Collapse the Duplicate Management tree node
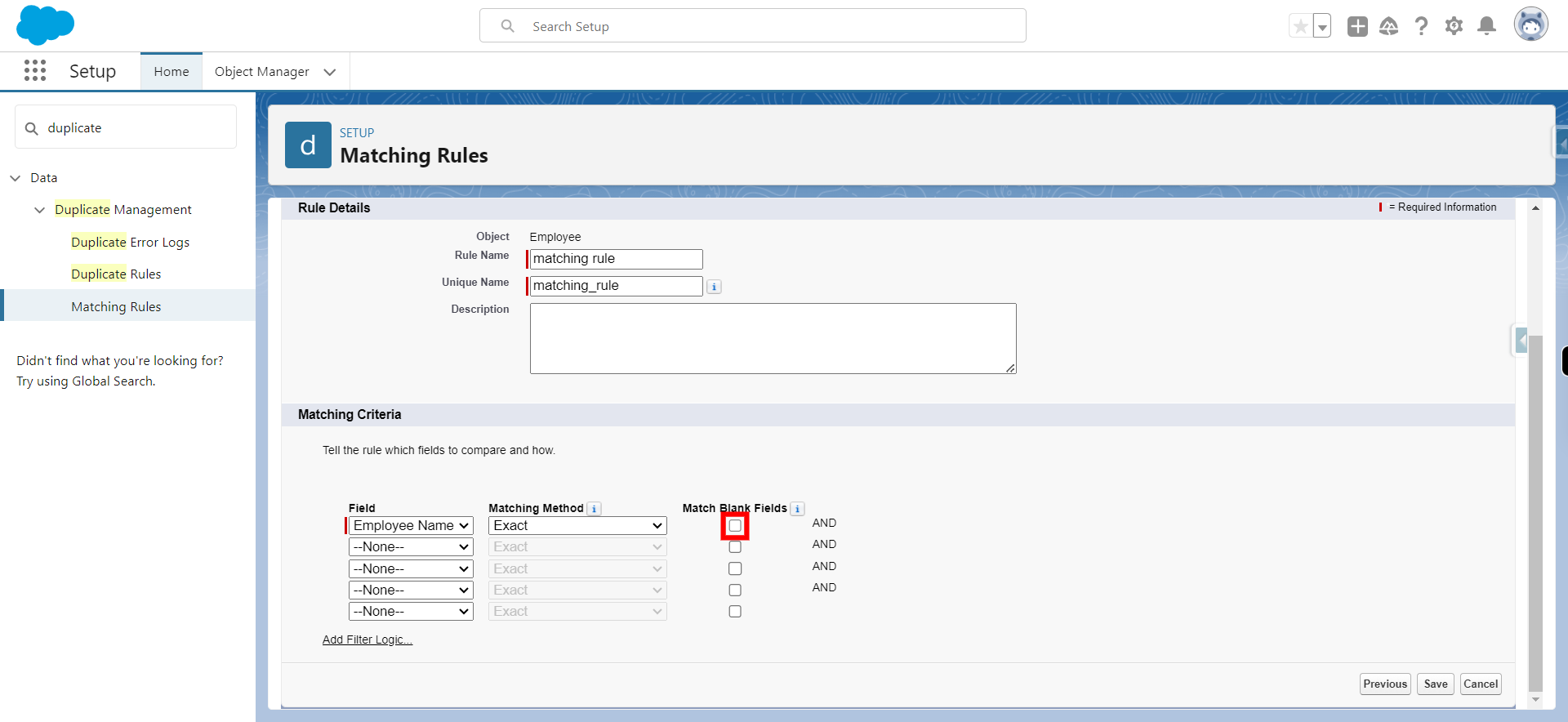Viewport: 1568px width, 722px height. click(39, 210)
